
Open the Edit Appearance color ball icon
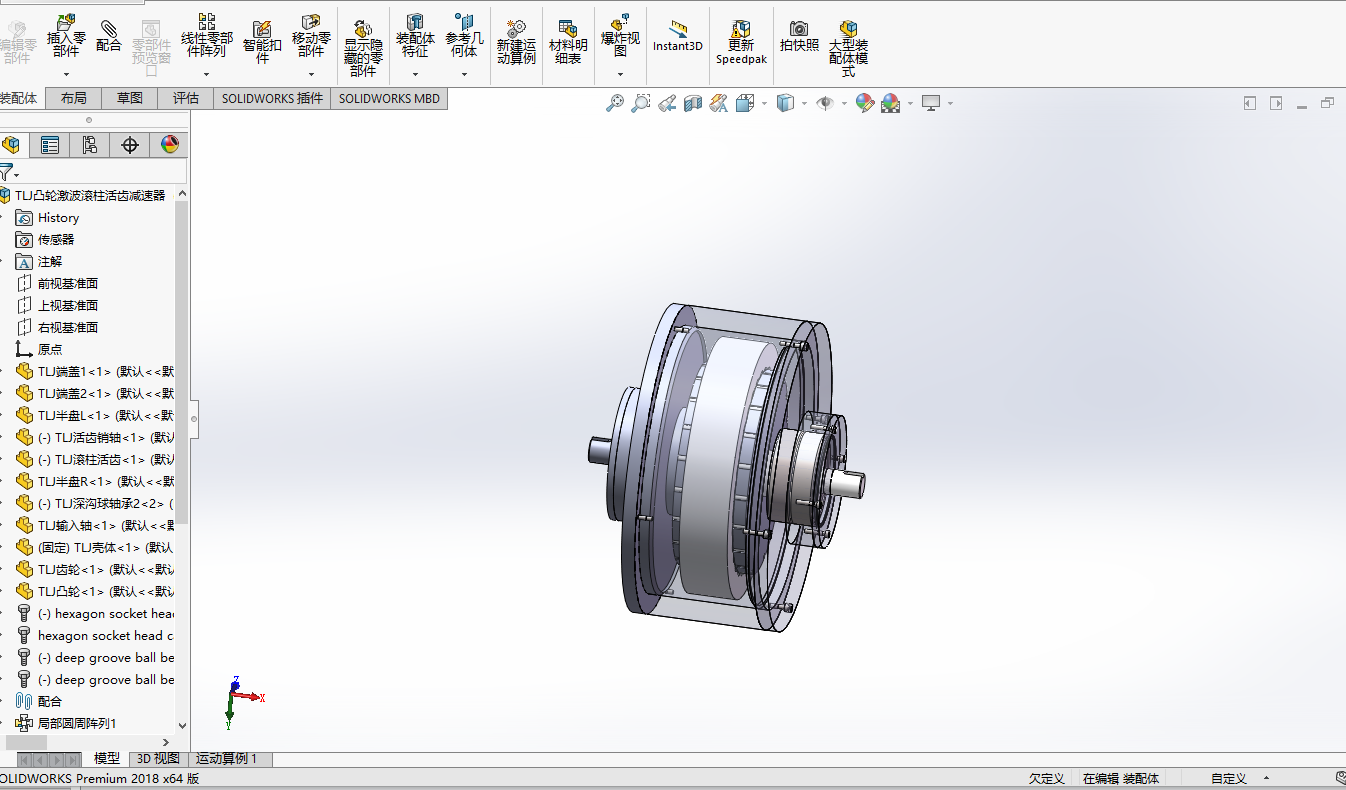[x=865, y=103]
